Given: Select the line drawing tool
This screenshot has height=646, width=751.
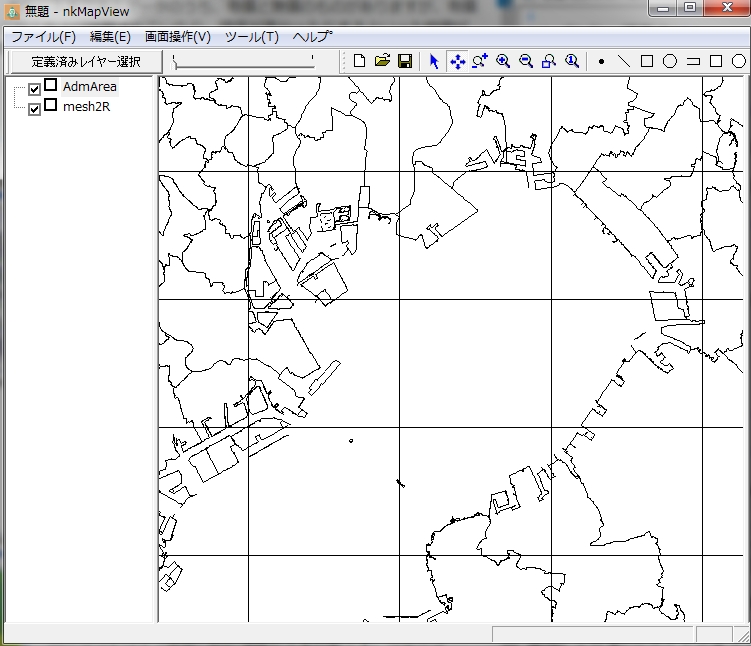Looking at the screenshot, I should click(624, 61).
